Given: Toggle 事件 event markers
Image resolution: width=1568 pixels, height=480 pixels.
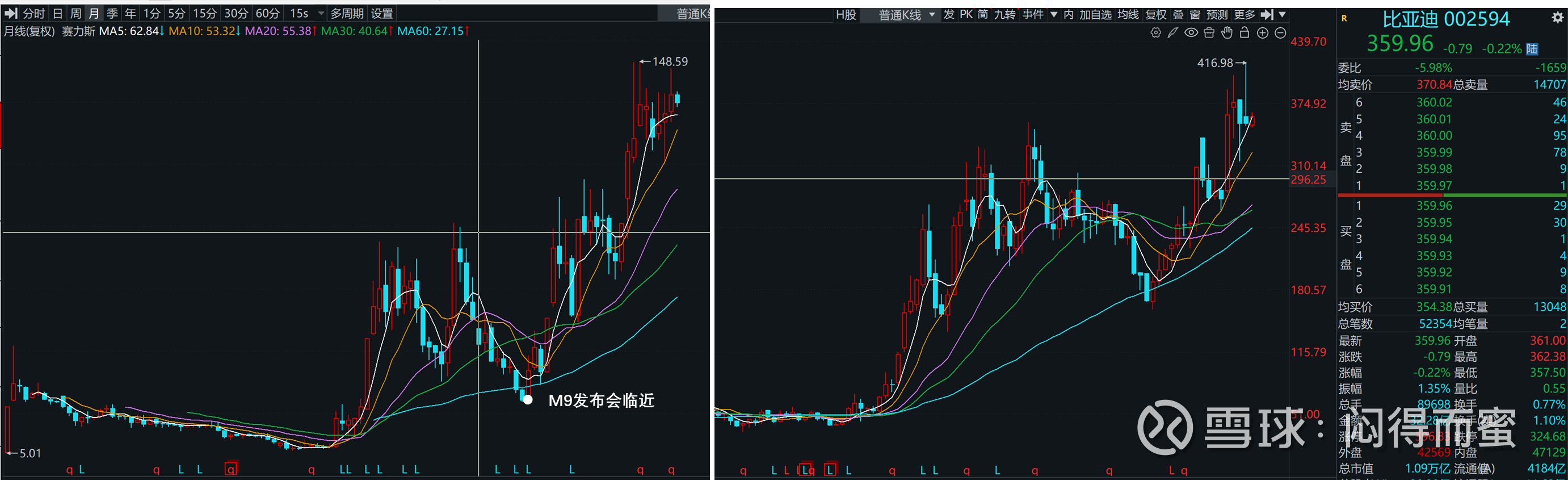Looking at the screenshot, I should [1032, 14].
